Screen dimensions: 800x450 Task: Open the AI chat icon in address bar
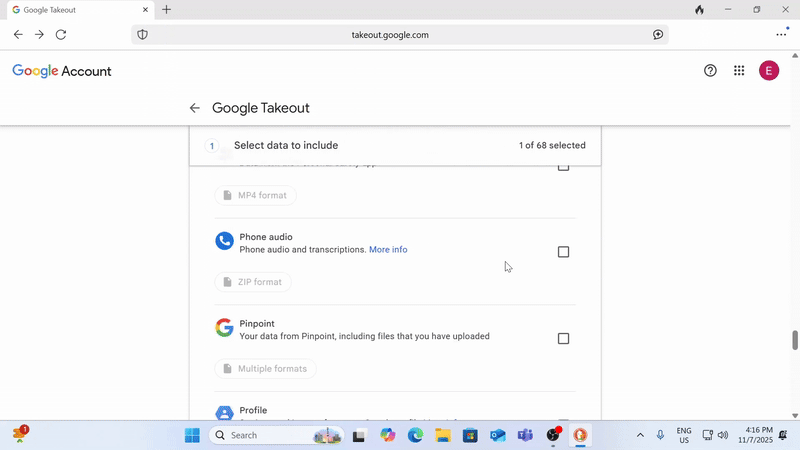(658, 35)
